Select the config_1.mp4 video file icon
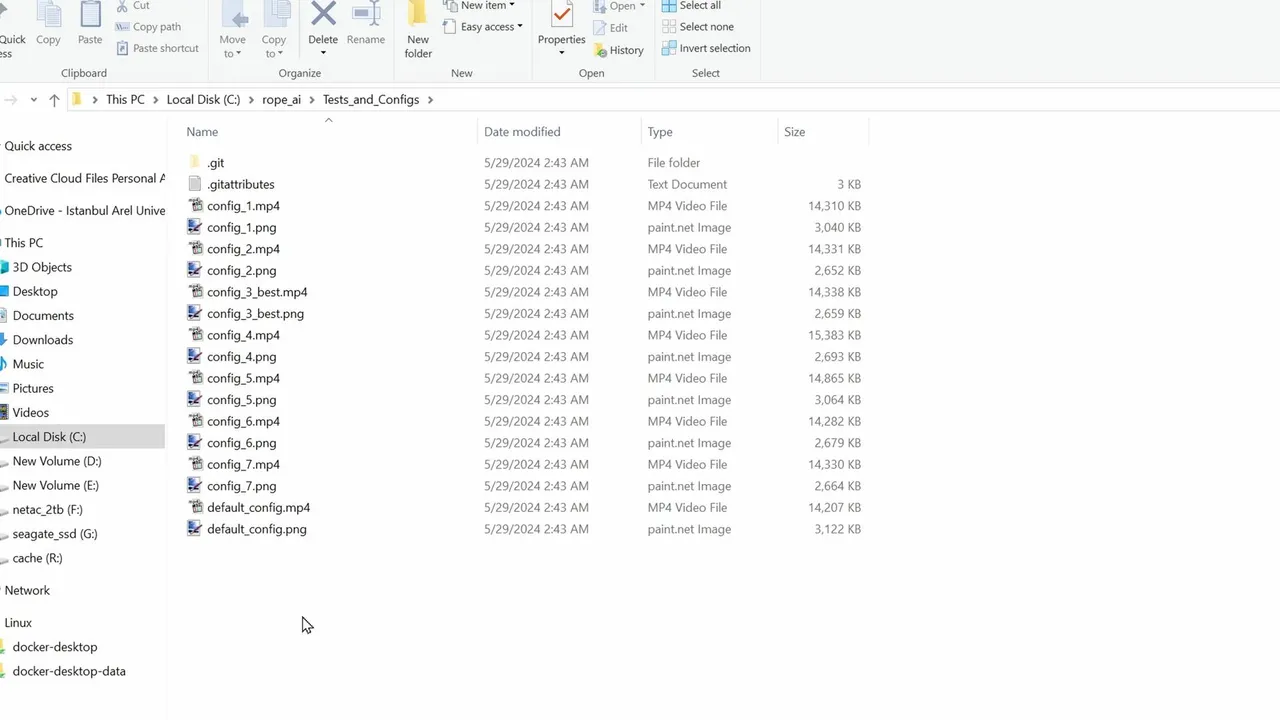Screen dimensions: 1280x720 click(x=194, y=206)
